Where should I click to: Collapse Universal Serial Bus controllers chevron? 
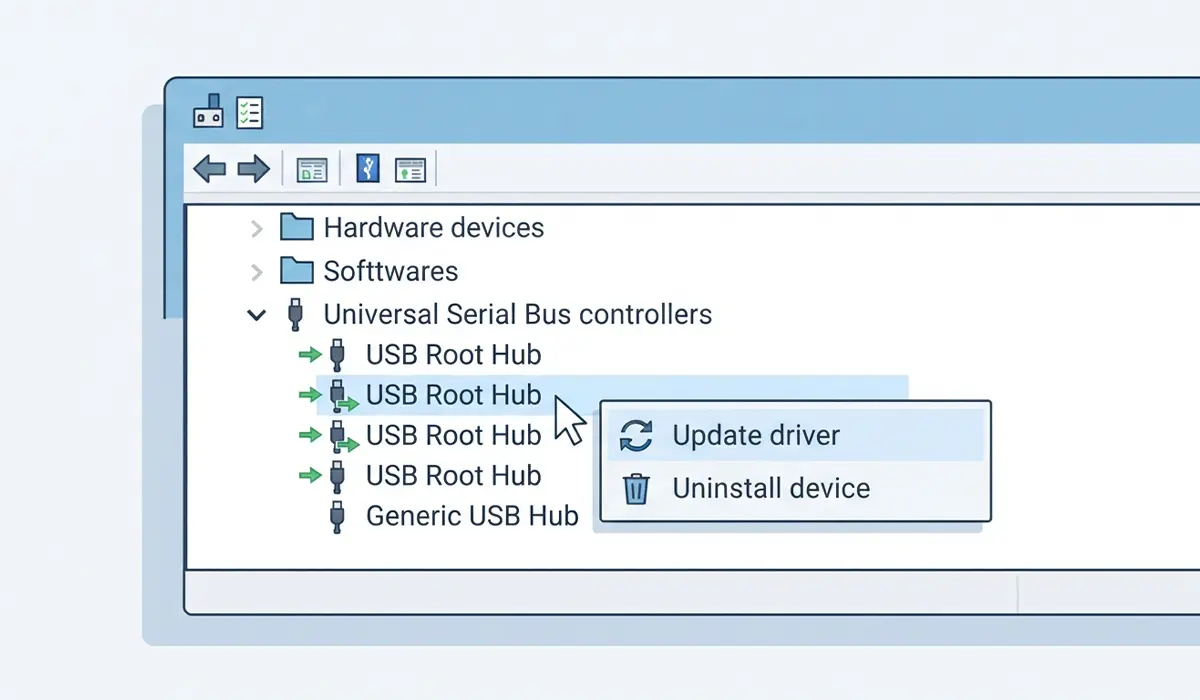point(257,315)
